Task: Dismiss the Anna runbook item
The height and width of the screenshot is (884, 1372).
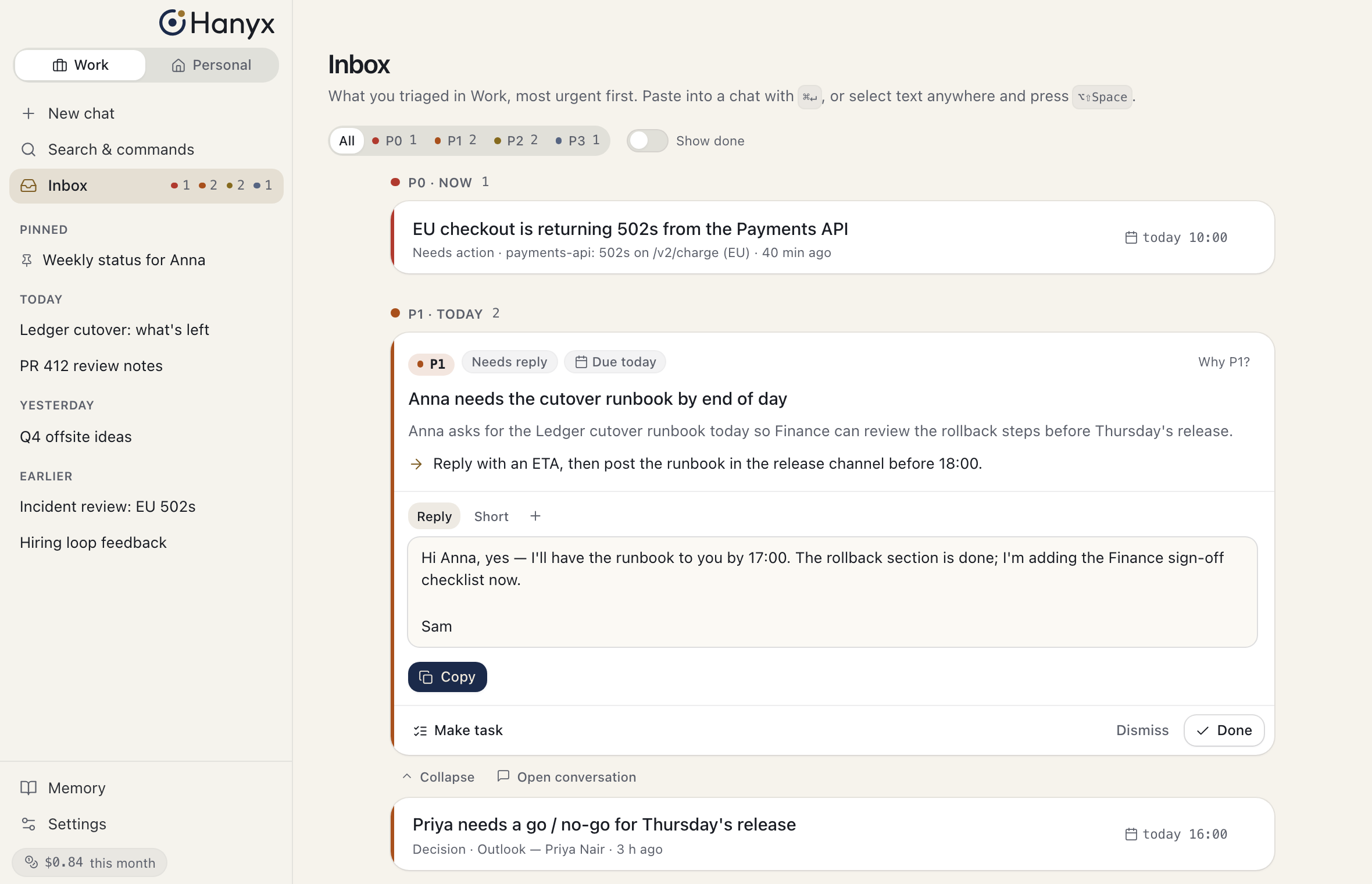Action: pyautogui.click(x=1142, y=730)
